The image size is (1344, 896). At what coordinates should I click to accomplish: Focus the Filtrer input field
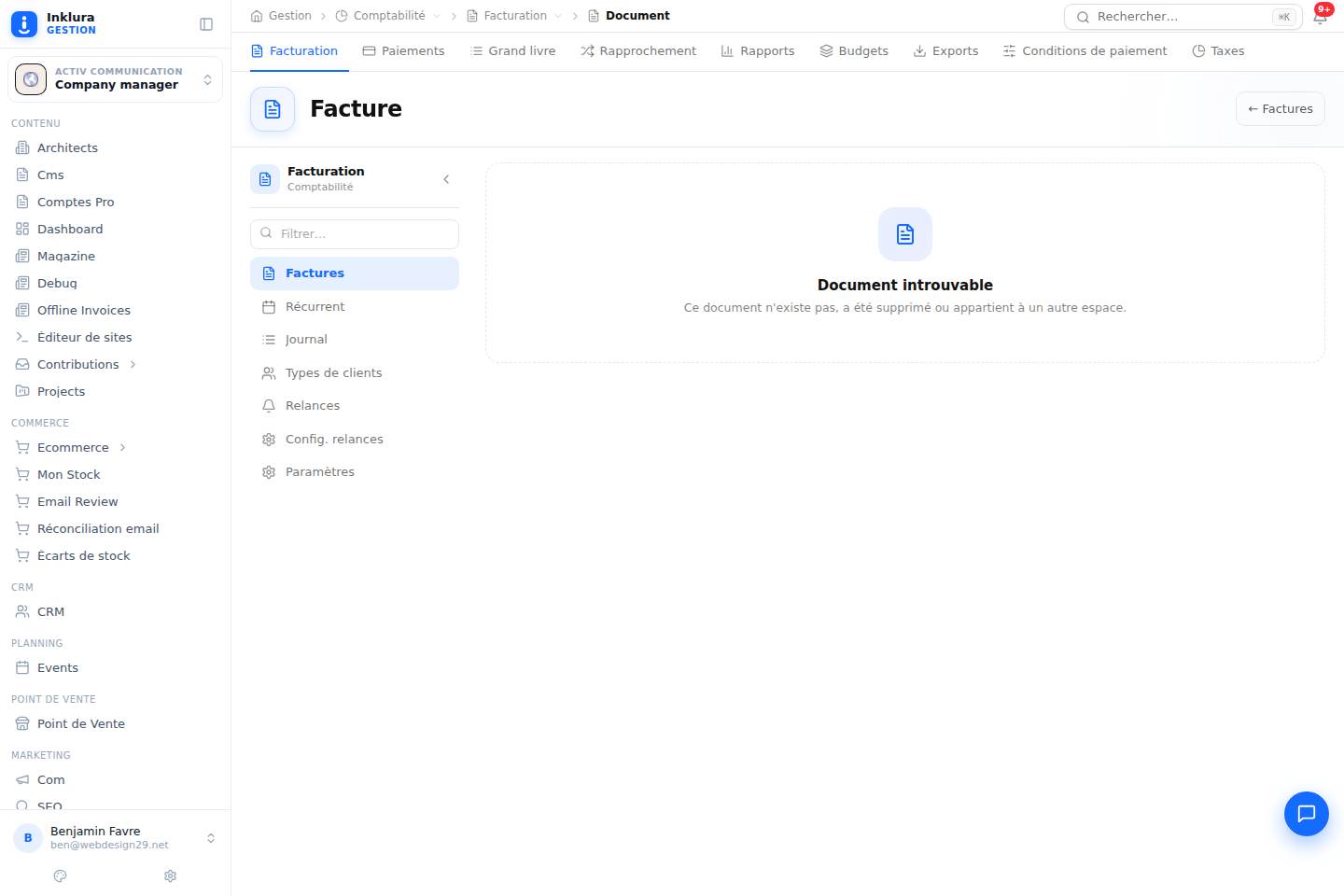(355, 234)
